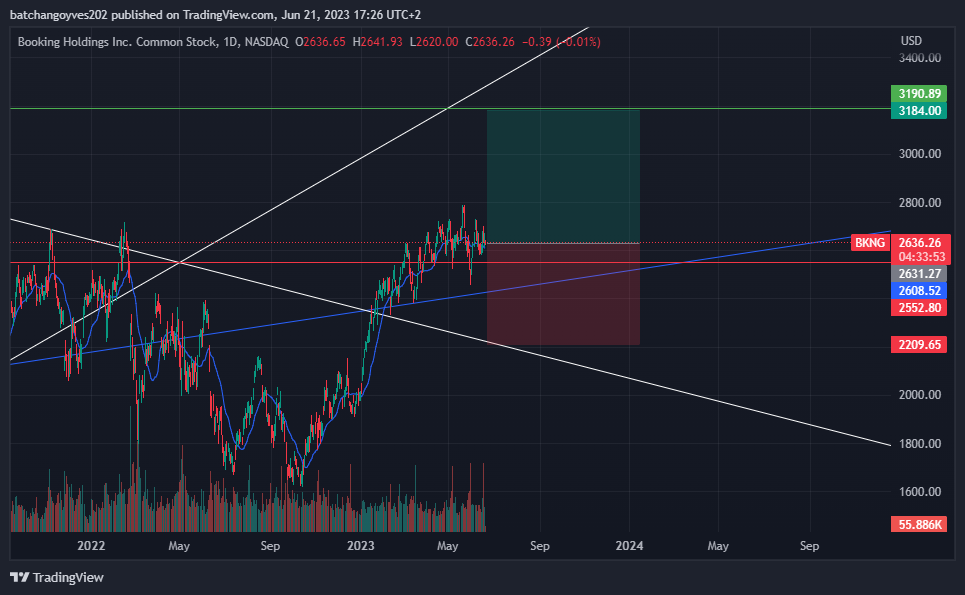965x595 pixels.
Task: Click the 2023 time axis label
Action: (x=361, y=546)
